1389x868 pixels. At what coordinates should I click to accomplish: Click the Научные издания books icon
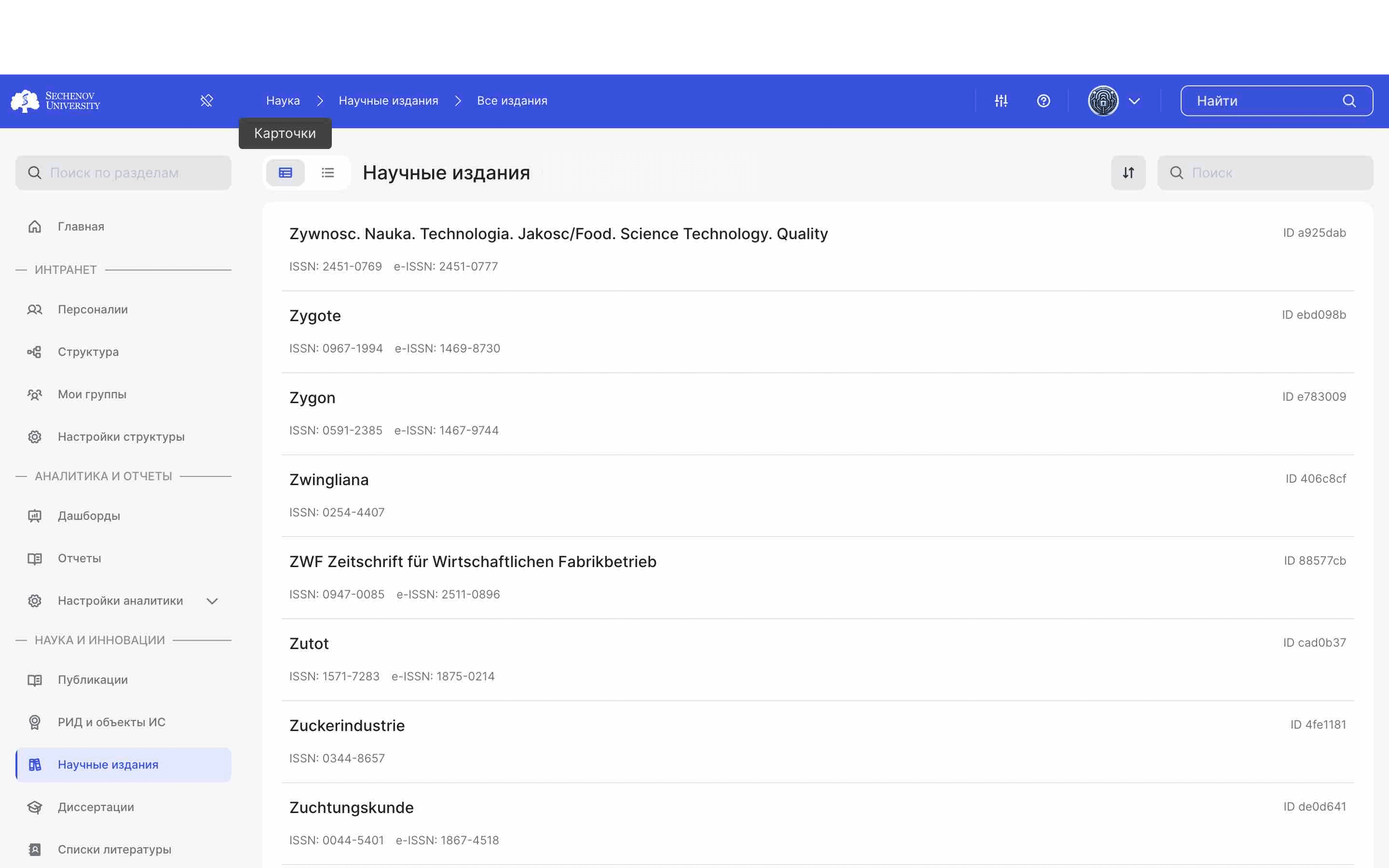35,765
